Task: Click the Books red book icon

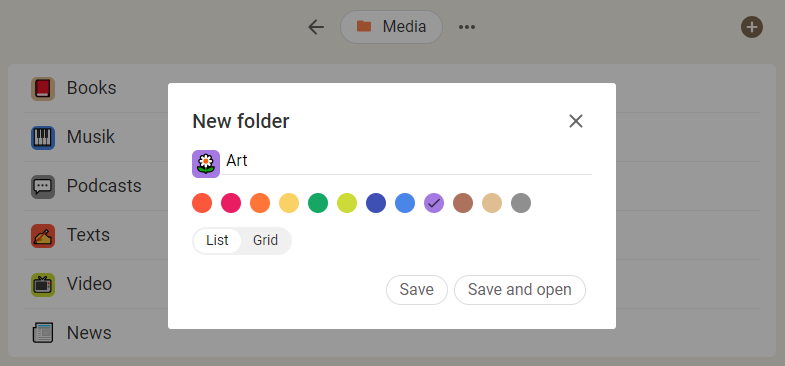Action: pos(43,89)
